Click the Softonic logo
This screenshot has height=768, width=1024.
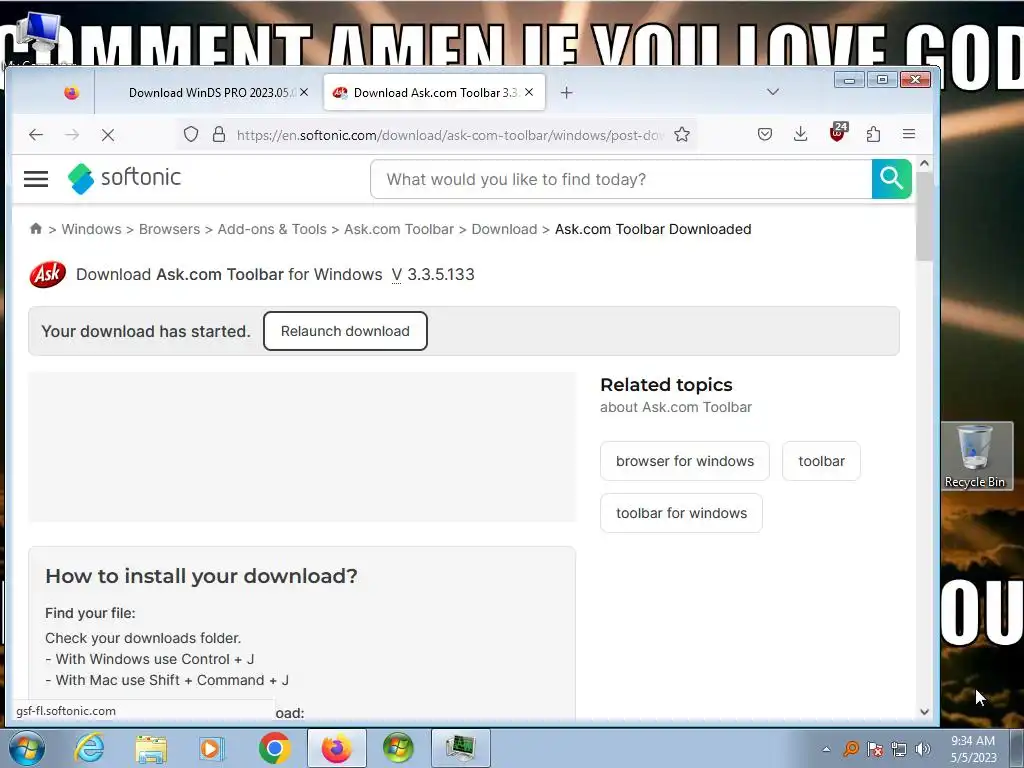124,178
